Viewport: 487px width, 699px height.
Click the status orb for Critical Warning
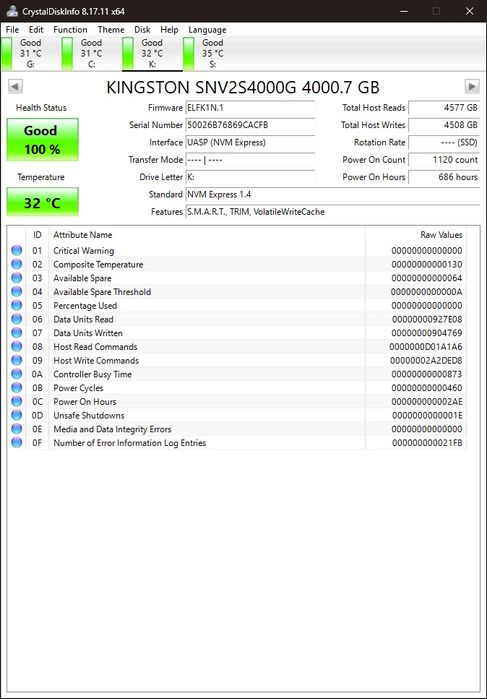17,250
